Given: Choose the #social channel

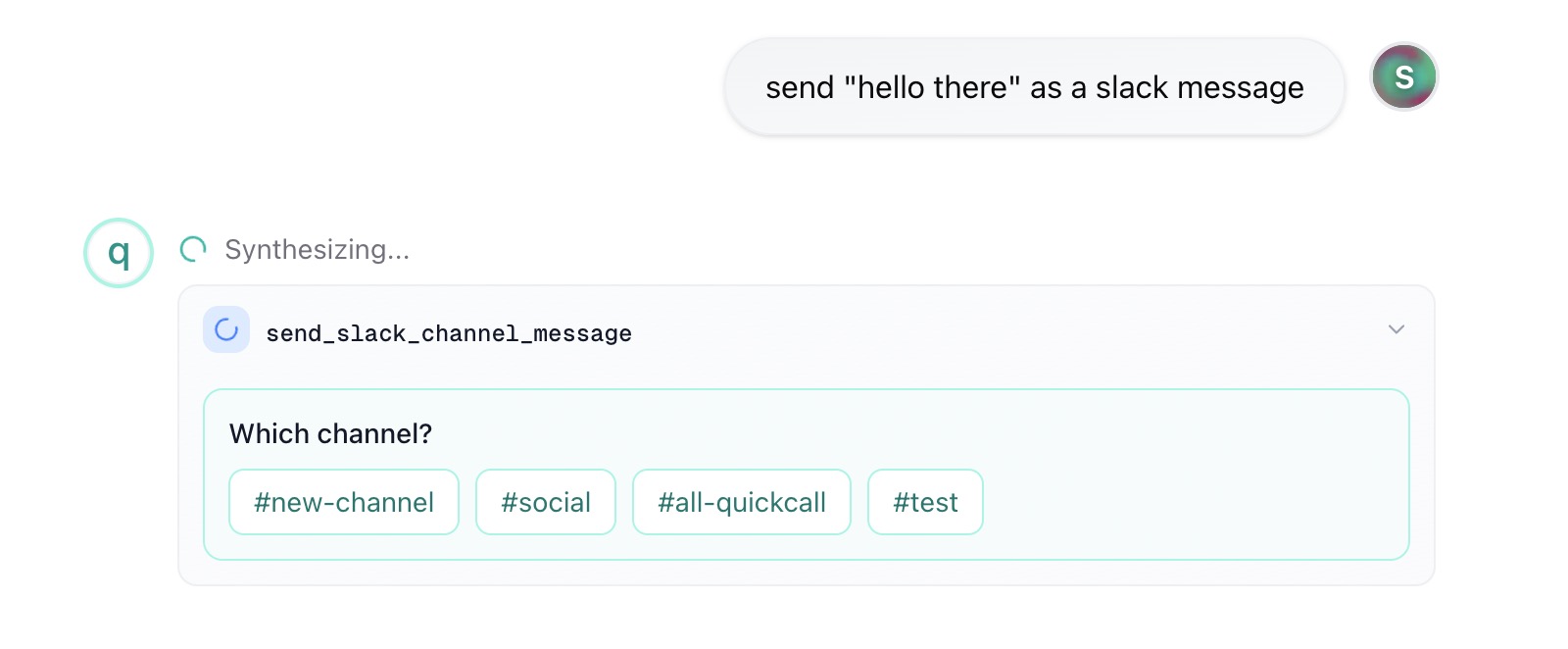Looking at the screenshot, I should tap(546, 502).
